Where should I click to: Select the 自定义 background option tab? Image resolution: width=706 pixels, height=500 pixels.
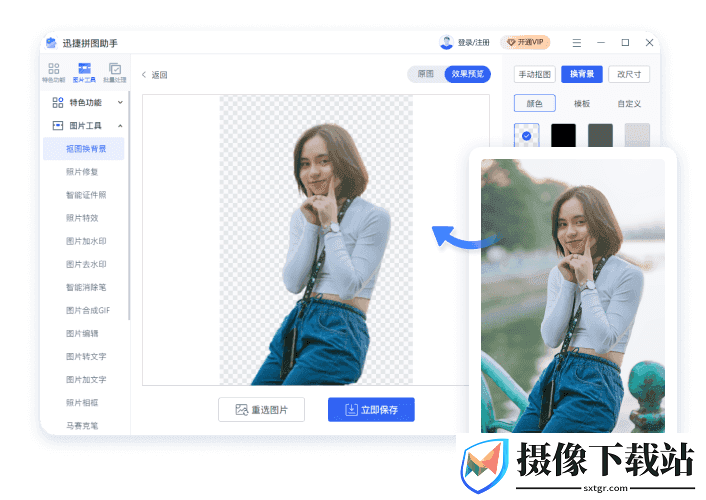(629, 104)
